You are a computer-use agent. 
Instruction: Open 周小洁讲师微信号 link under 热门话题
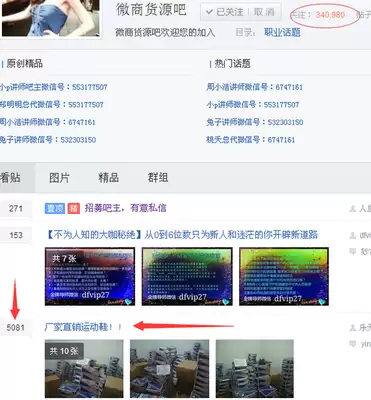point(254,87)
